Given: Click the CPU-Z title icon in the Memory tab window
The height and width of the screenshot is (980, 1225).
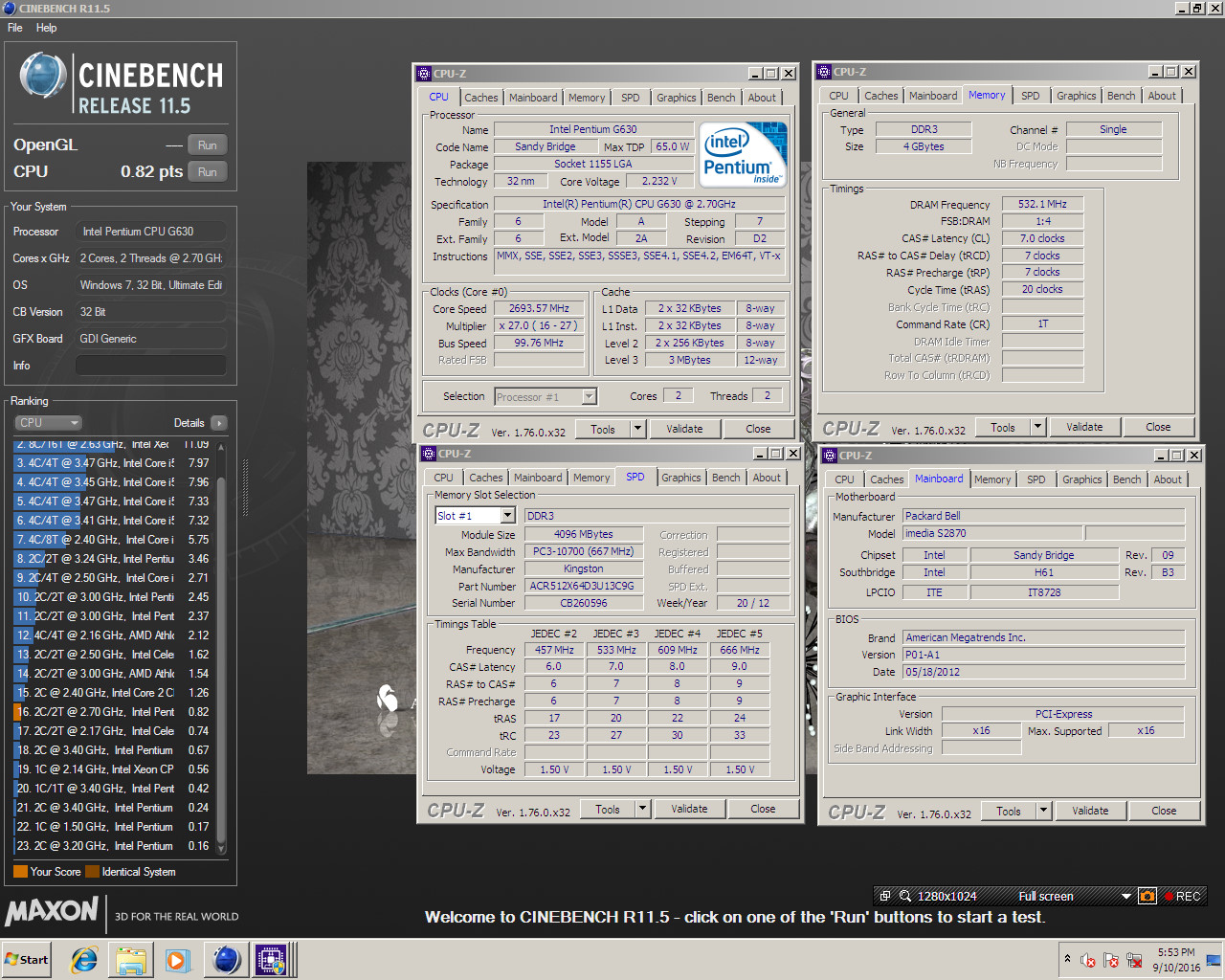Looking at the screenshot, I should pyautogui.click(x=824, y=72).
